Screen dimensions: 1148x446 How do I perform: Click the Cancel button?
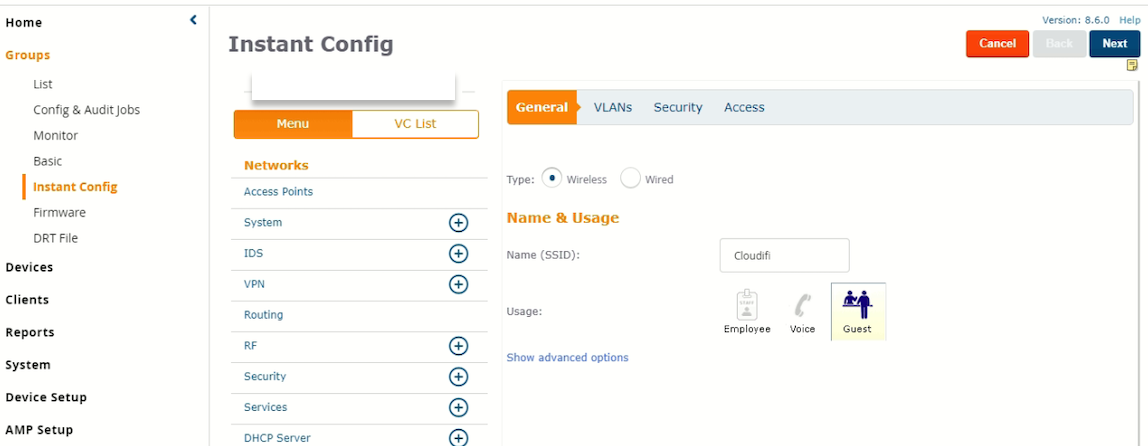tap(997, 44)
